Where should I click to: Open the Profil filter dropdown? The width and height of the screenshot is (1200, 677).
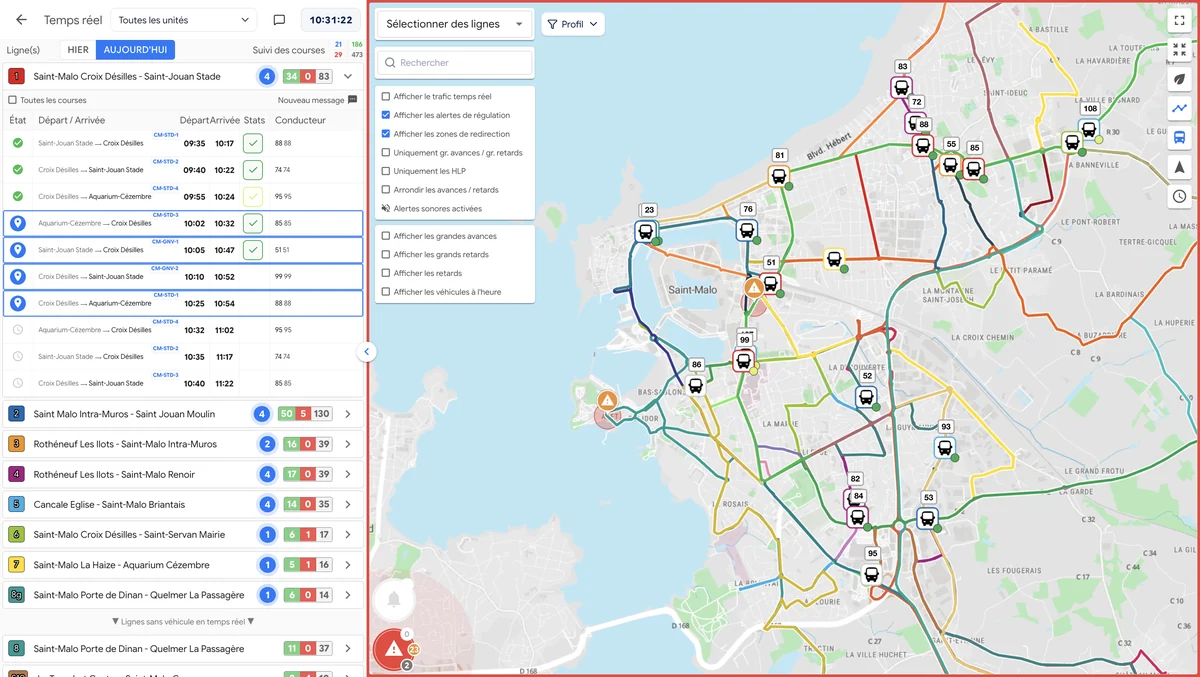pos(573,24)
